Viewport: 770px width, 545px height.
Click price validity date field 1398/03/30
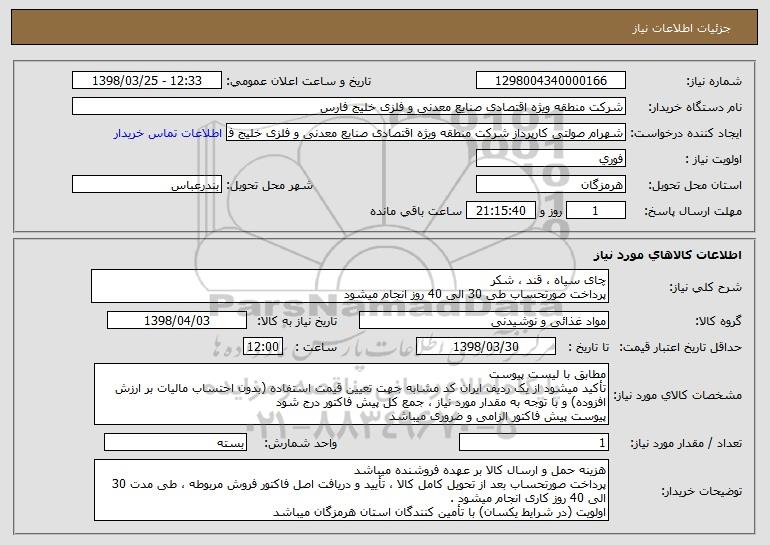pos(486,347)
